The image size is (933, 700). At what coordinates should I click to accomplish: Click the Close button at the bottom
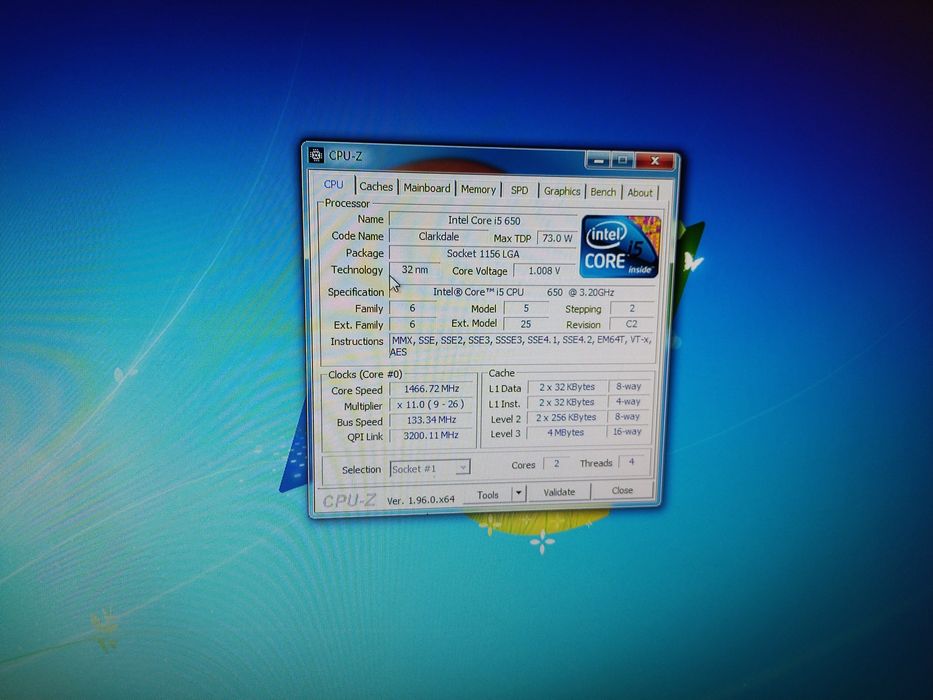(622, 490)
